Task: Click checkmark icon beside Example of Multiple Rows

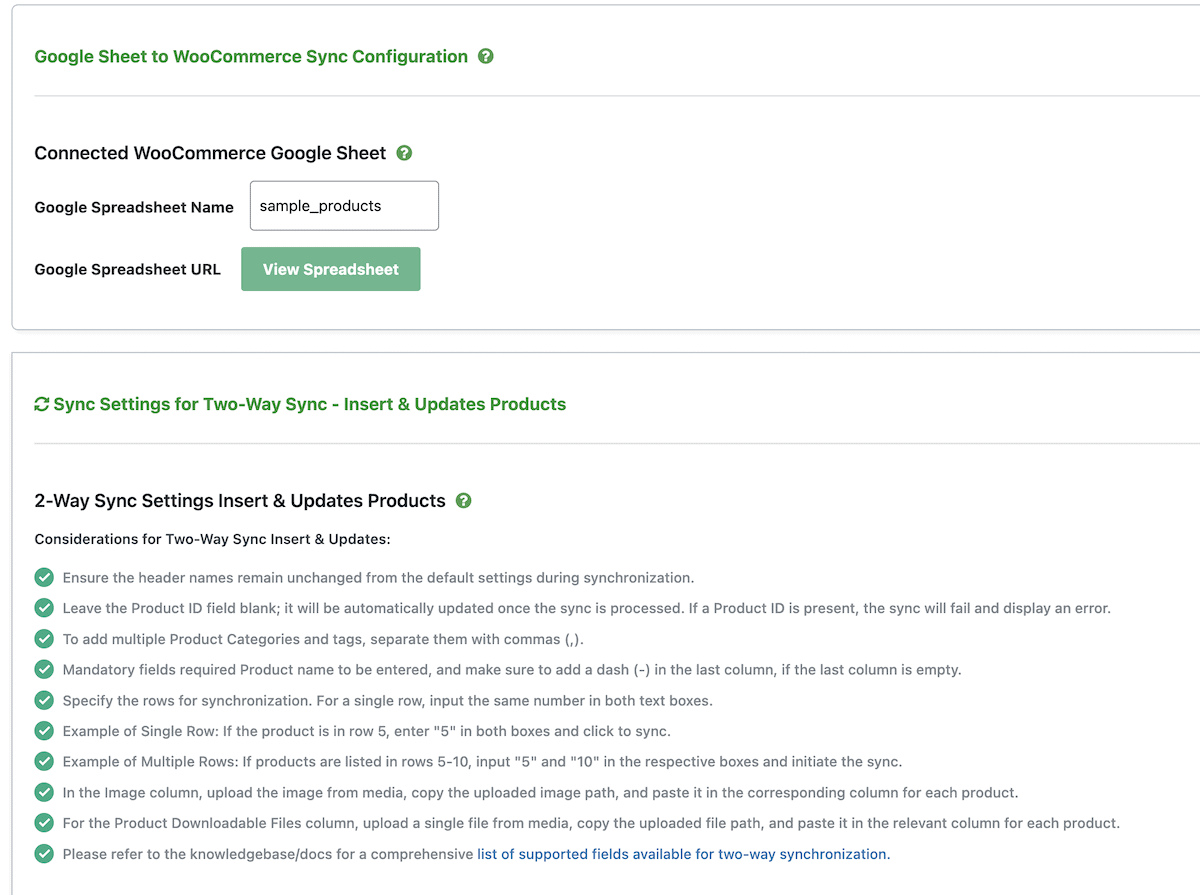Action: click(44, 761)
